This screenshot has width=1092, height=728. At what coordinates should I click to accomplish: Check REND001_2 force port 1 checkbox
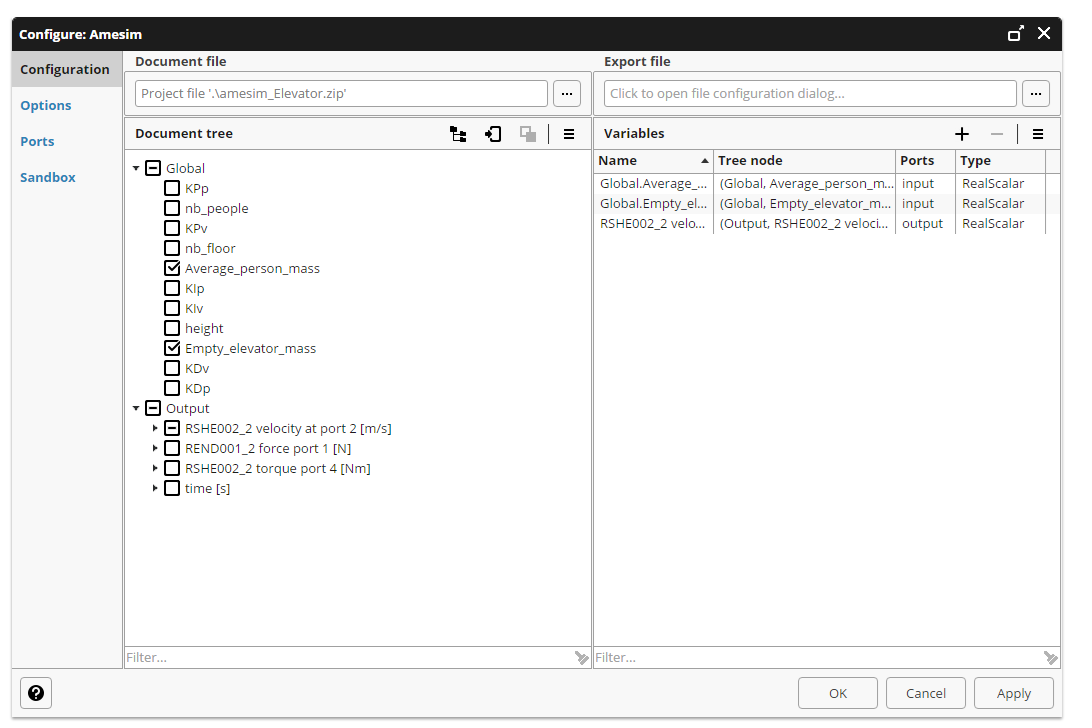click(x=172, y=448)
